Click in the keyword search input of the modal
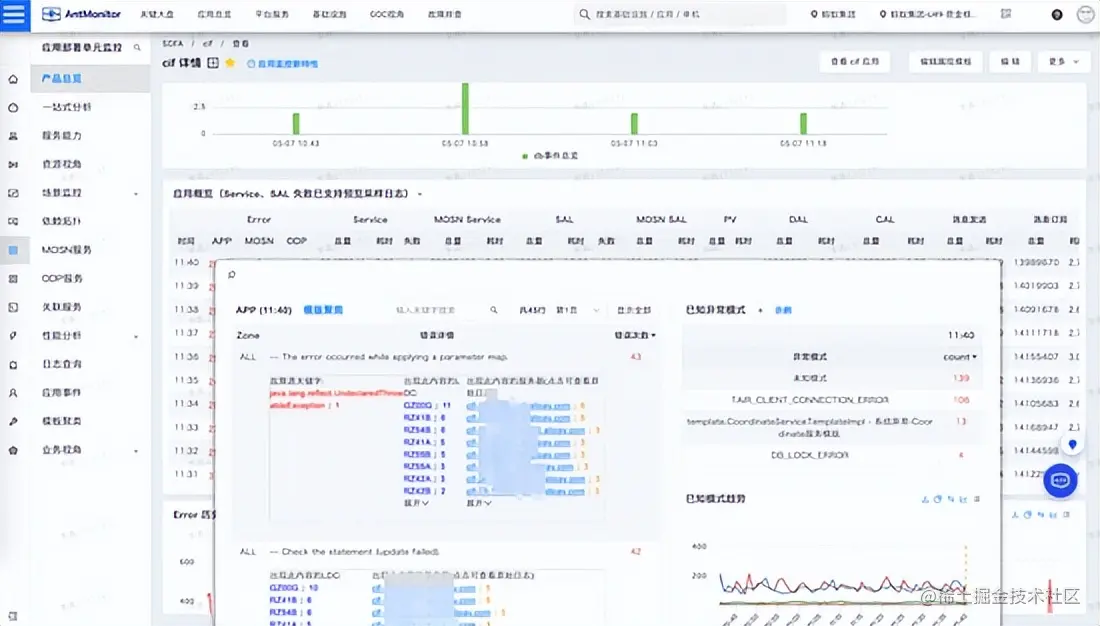This screenshot has height=626, width=1100. (x=430, y=310)
